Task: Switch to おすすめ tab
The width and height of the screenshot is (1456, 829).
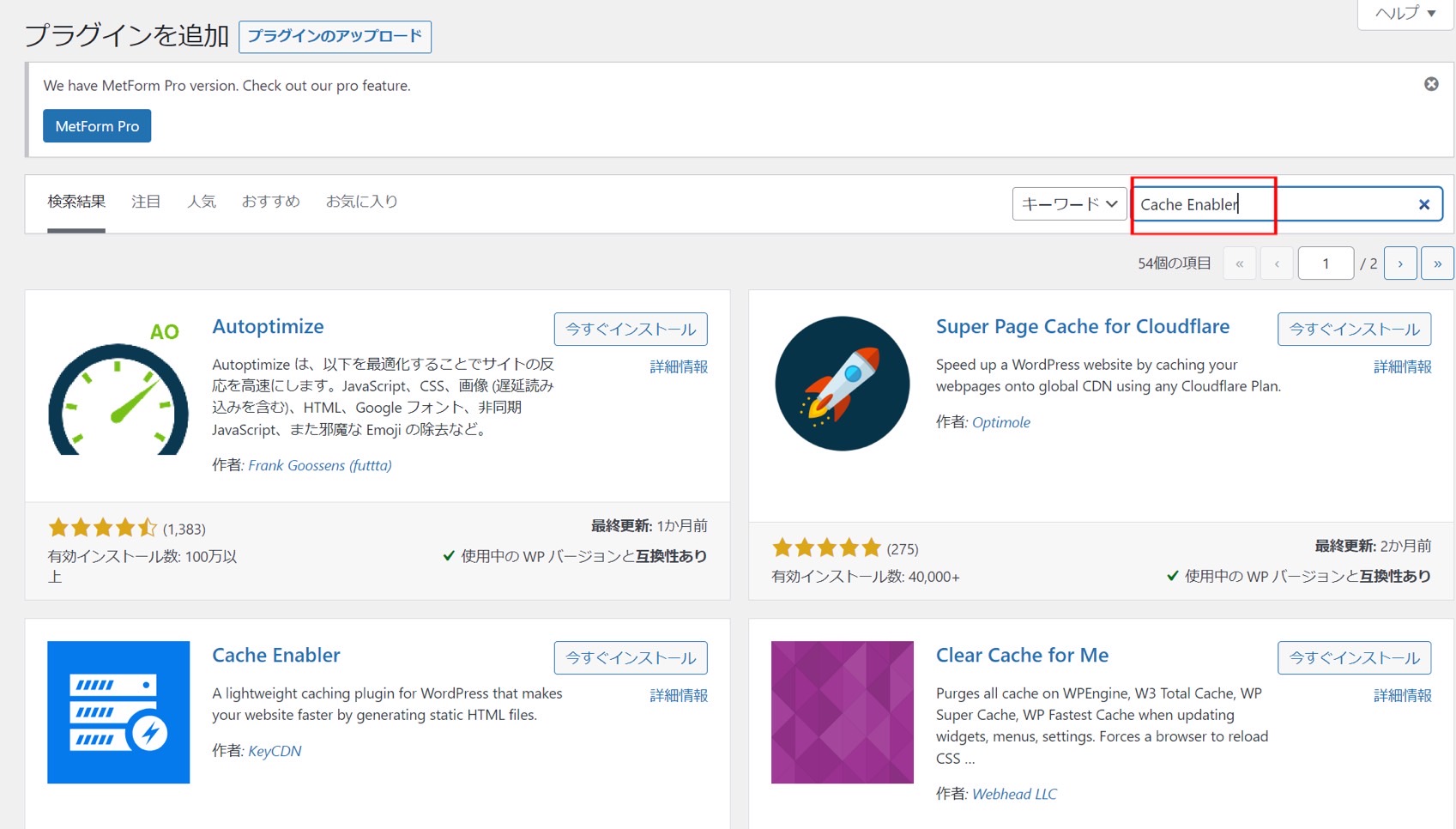Action: pos(271,202)
